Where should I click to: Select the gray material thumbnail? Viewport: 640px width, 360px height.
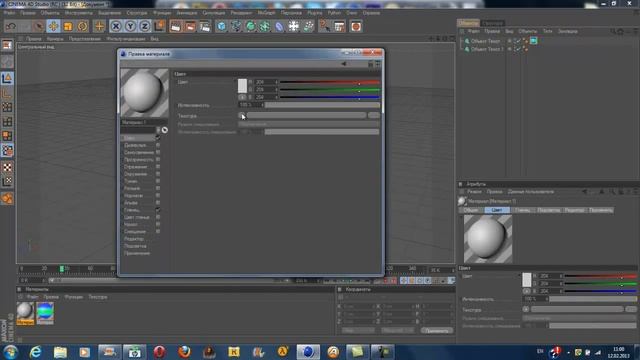click(25, 312)
